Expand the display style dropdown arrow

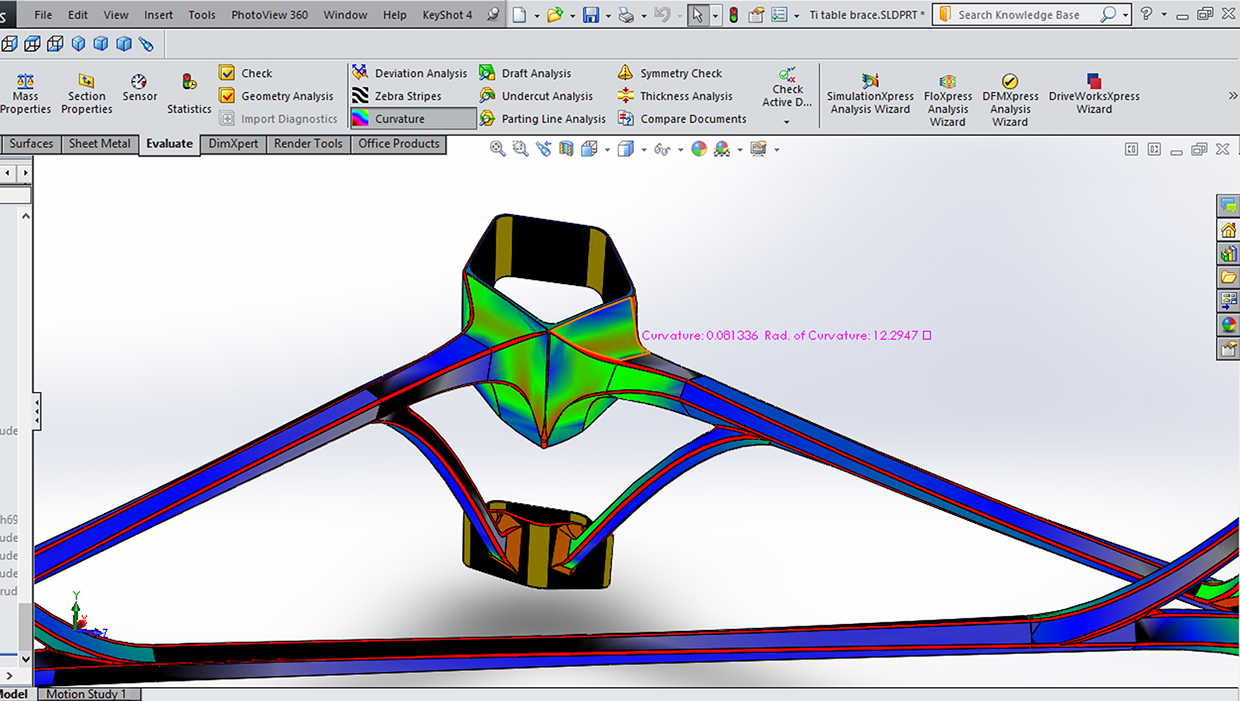pos(643,150)
